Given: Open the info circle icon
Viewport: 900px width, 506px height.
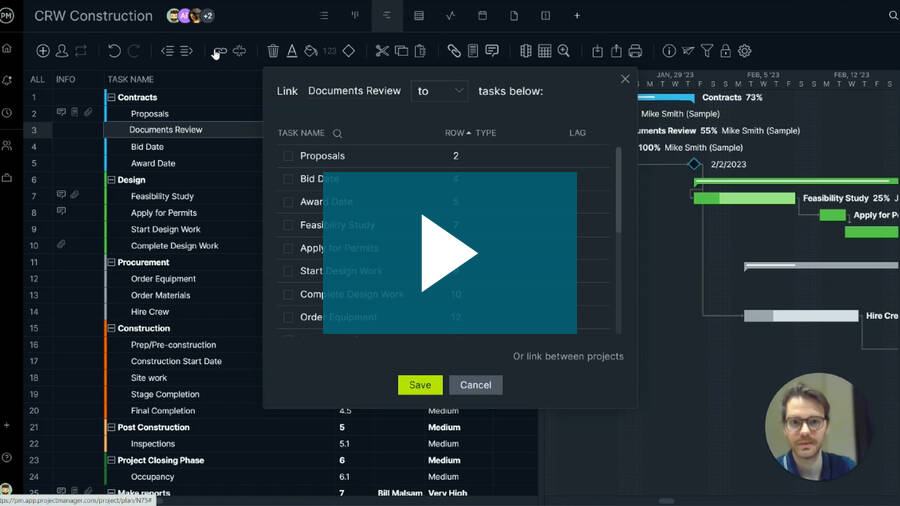Looking at the screenshot, I should [669, 51].
